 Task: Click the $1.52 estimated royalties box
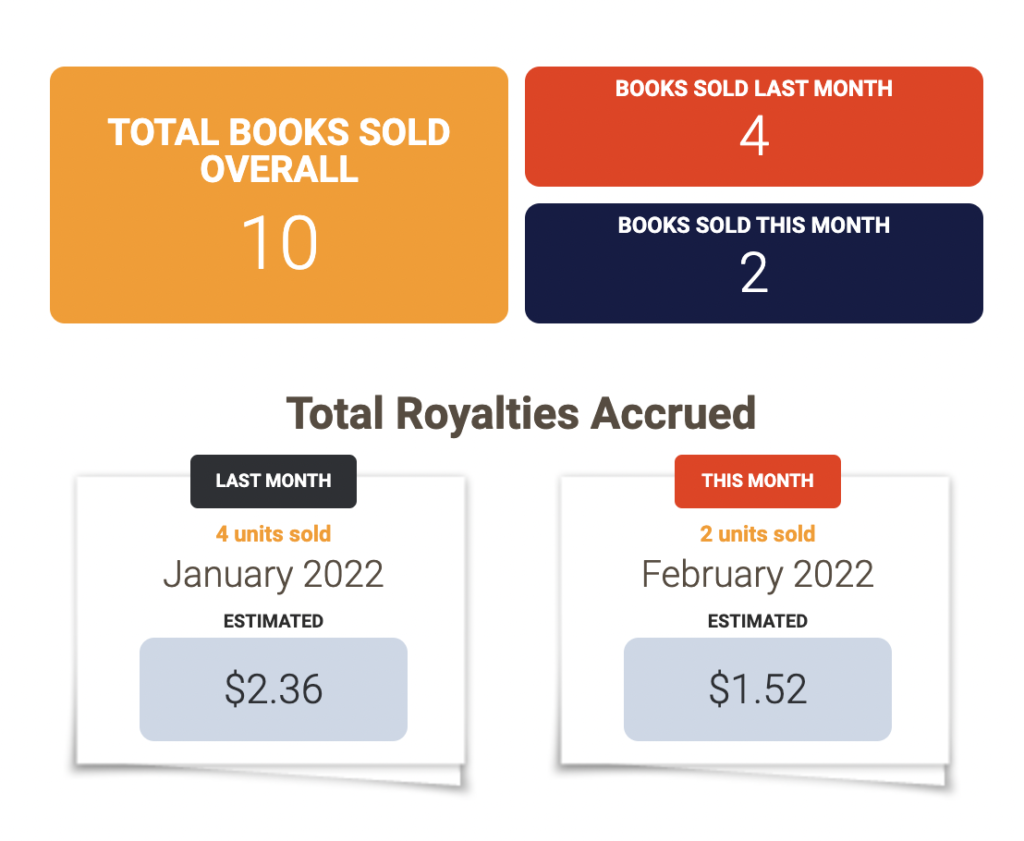click(x=757, y=690)
